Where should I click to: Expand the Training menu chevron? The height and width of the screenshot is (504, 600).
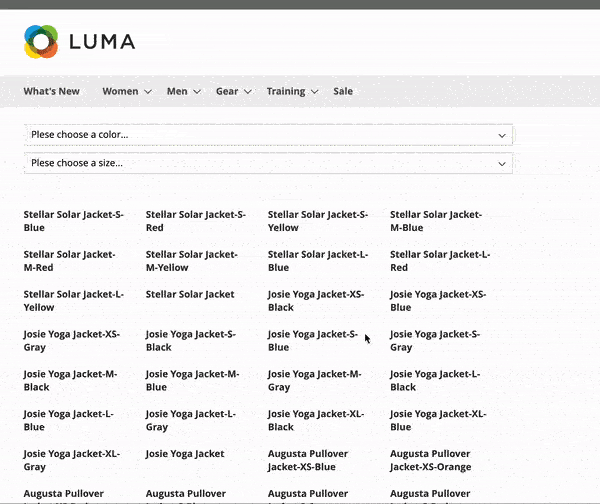[314, 92]
